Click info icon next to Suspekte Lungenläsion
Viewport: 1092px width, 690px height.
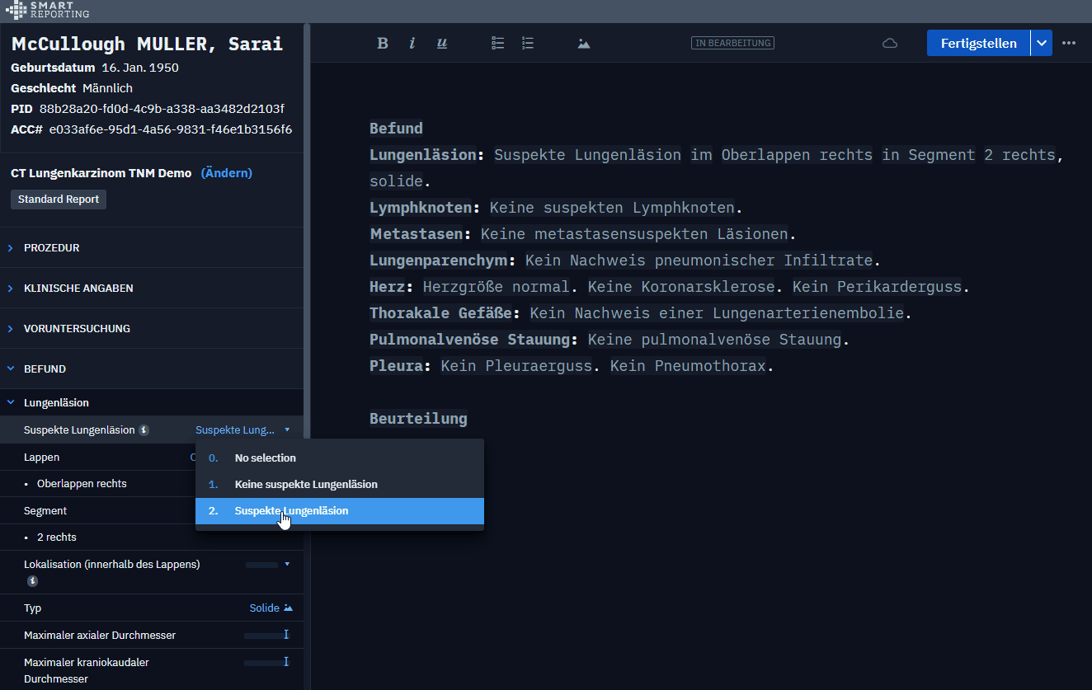[144, 430]
